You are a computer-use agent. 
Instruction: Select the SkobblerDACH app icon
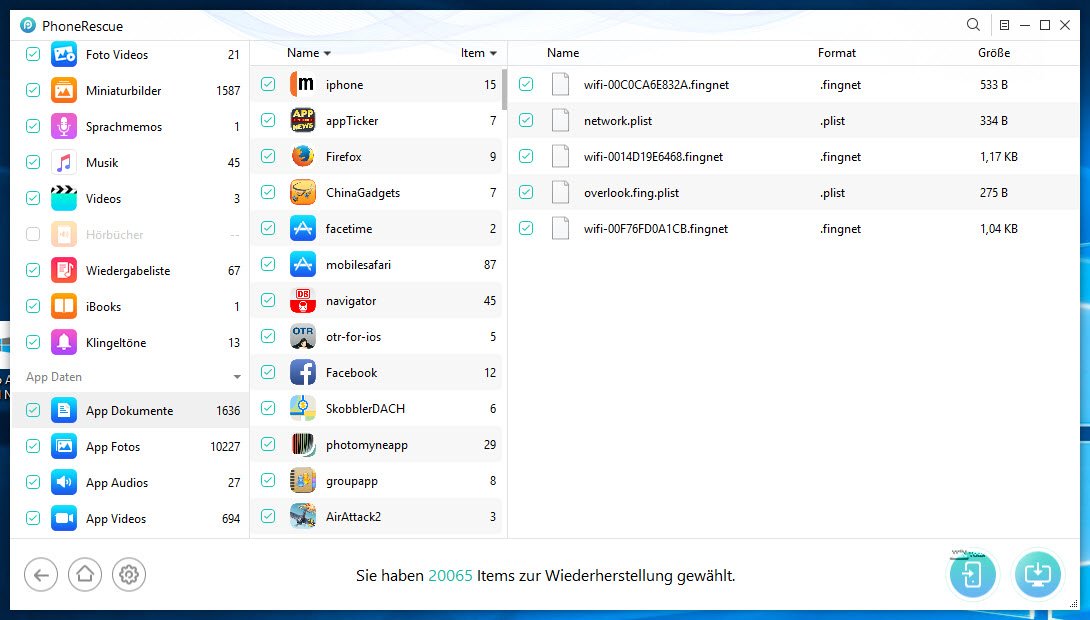(x=303, y=409)
